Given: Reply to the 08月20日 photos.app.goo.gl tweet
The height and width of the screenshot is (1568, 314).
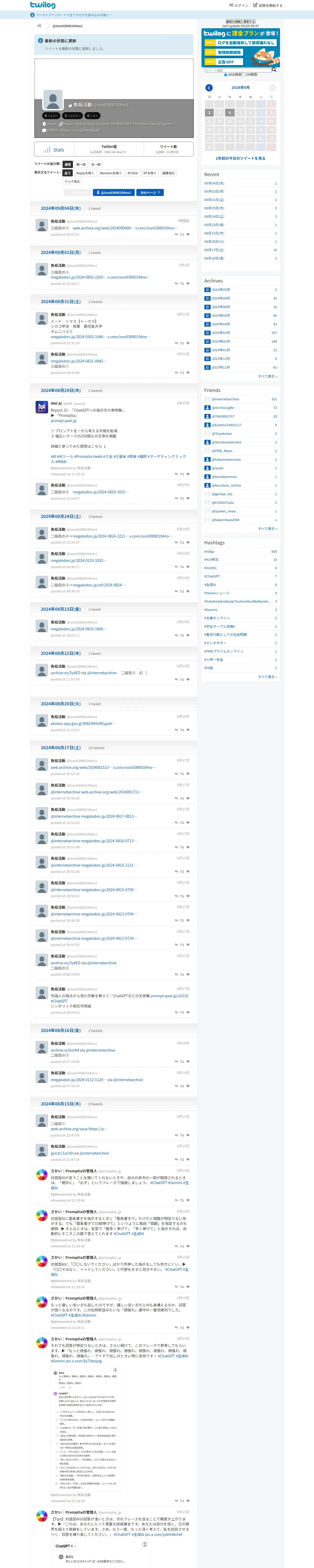Looking at the screenshot, I should point(176,730).
